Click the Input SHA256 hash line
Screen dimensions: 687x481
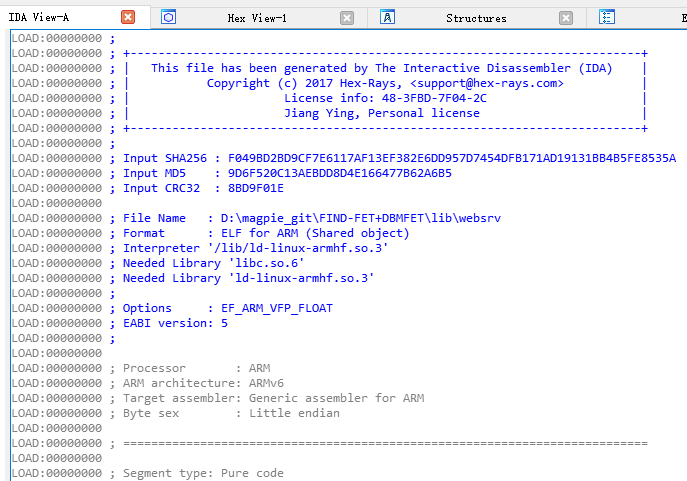[399, 158]
